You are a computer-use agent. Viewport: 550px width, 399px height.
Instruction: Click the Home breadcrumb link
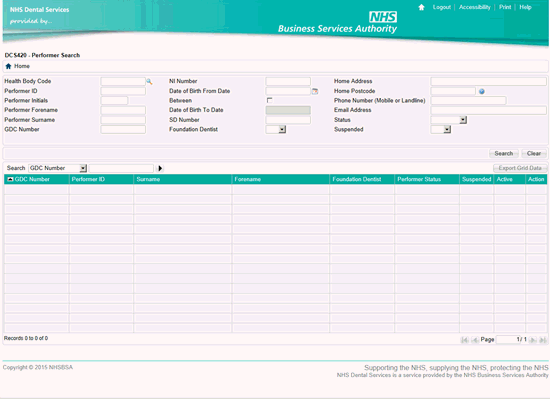point(22,66)
